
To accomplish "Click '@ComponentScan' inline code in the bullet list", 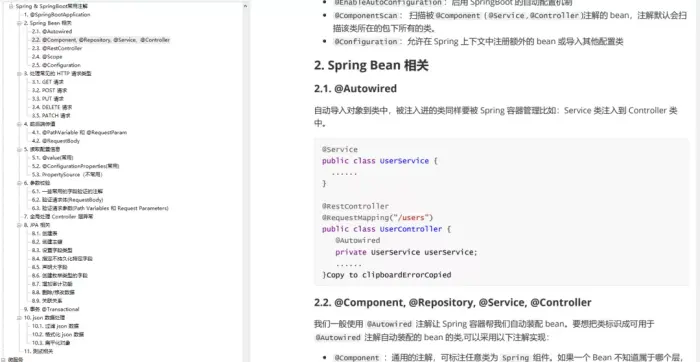I will (366, 16).
